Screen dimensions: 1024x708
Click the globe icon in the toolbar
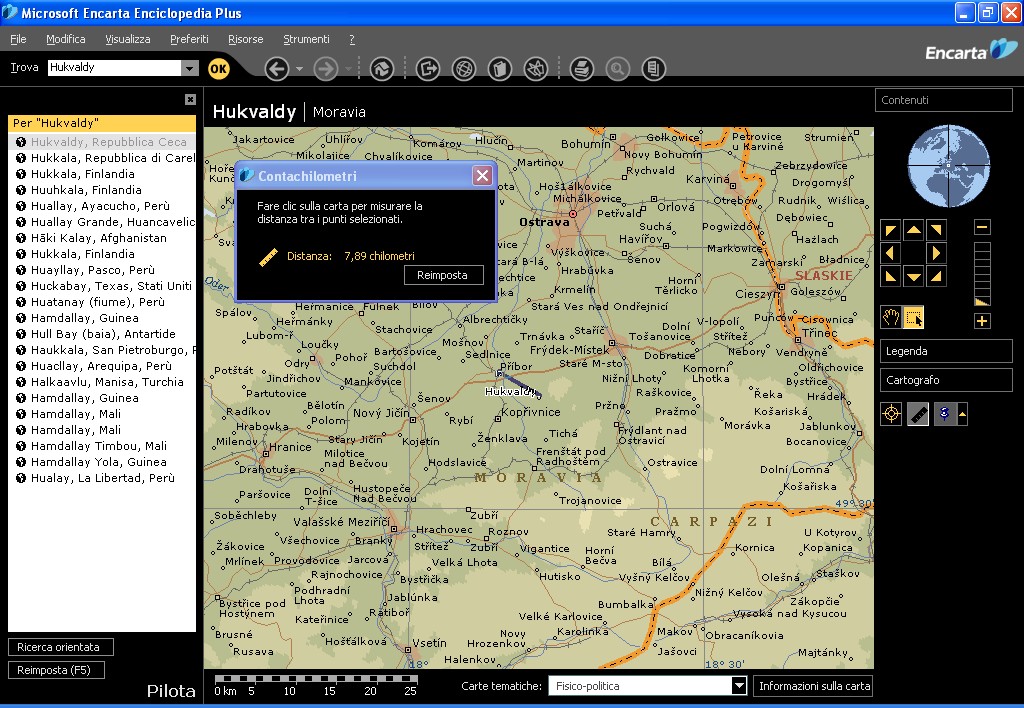(x=464, y=69)
